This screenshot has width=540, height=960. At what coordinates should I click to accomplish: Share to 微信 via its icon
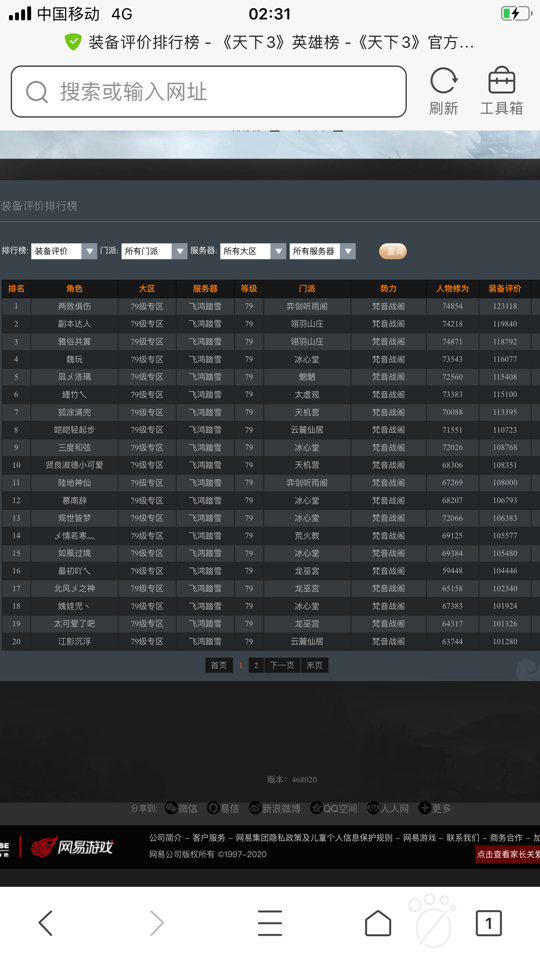click(x=171, y=808)
